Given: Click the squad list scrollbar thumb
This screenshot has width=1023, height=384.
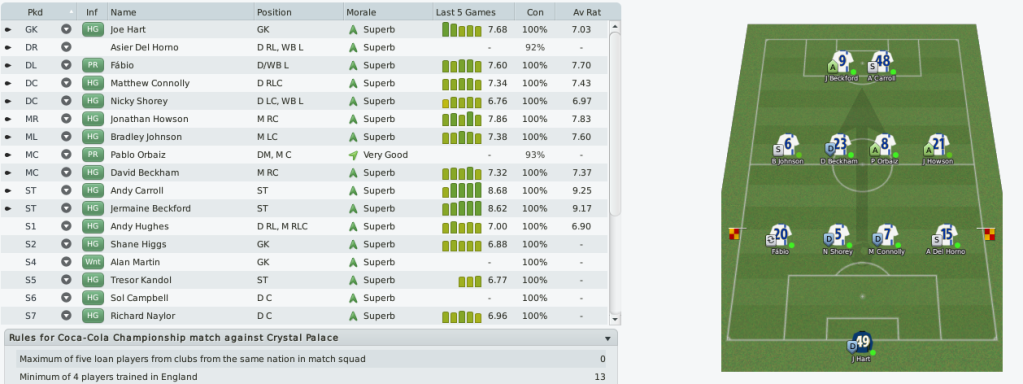Looking at the screenshot, I should point(614,124).
